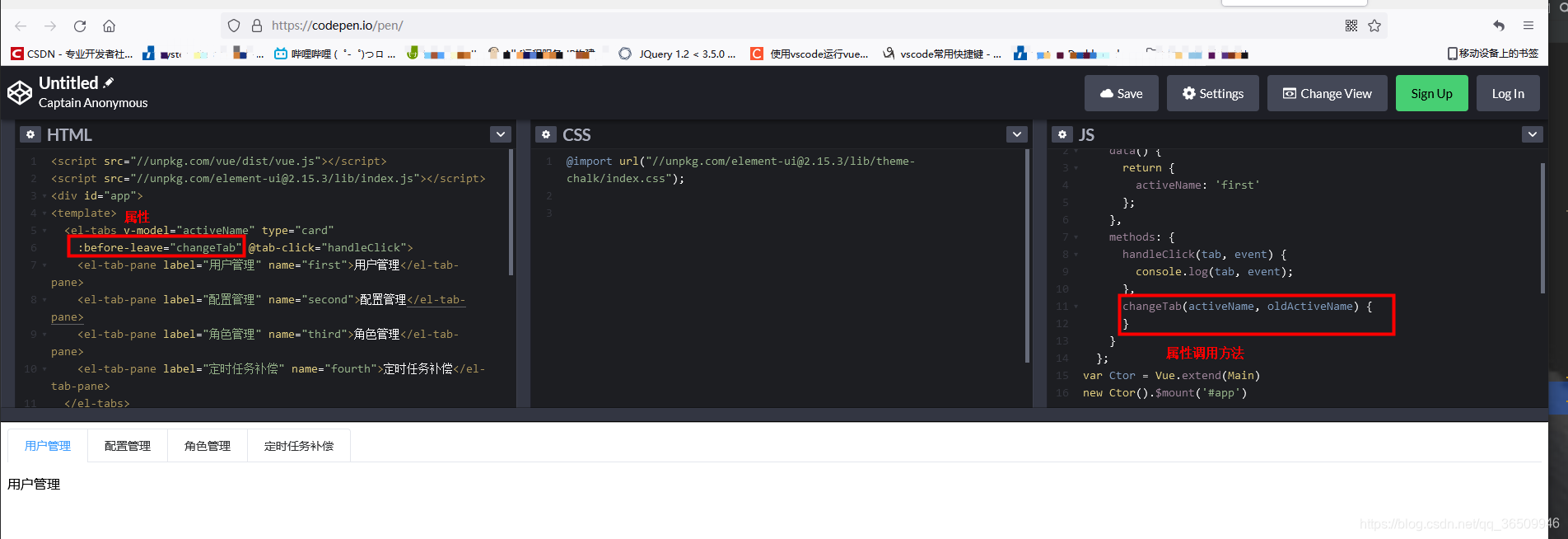Open CSS editor settings gear
1568x539 pixels.
pyautogui.click(x=546, y=134)
